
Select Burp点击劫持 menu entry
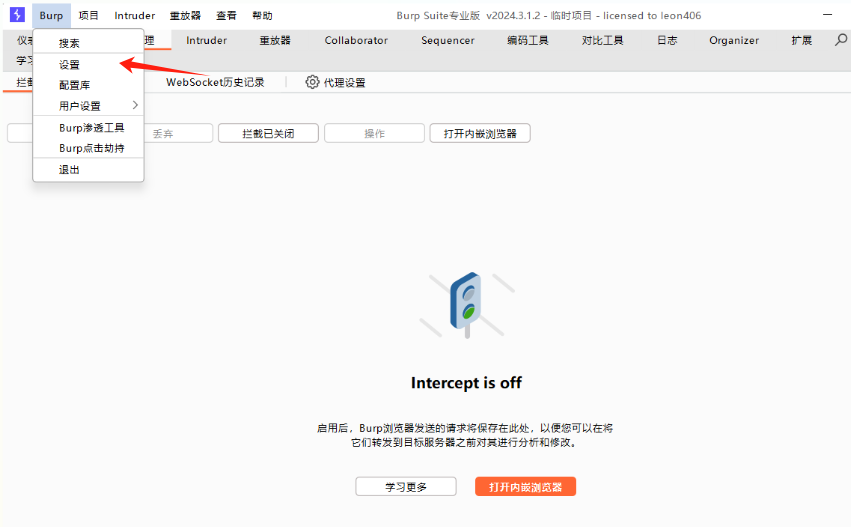tap(88, 148)
